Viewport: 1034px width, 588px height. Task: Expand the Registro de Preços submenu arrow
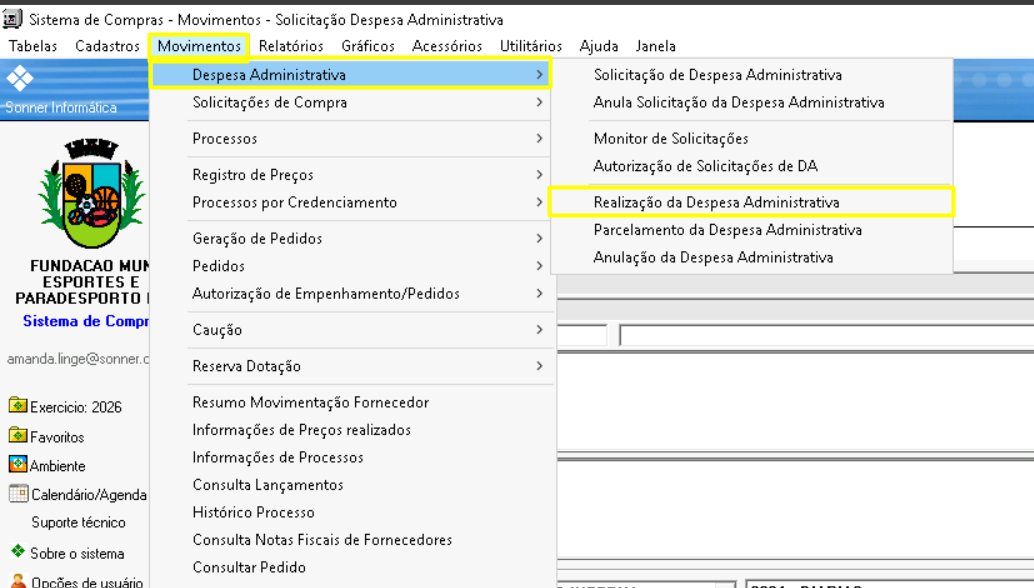540,175
